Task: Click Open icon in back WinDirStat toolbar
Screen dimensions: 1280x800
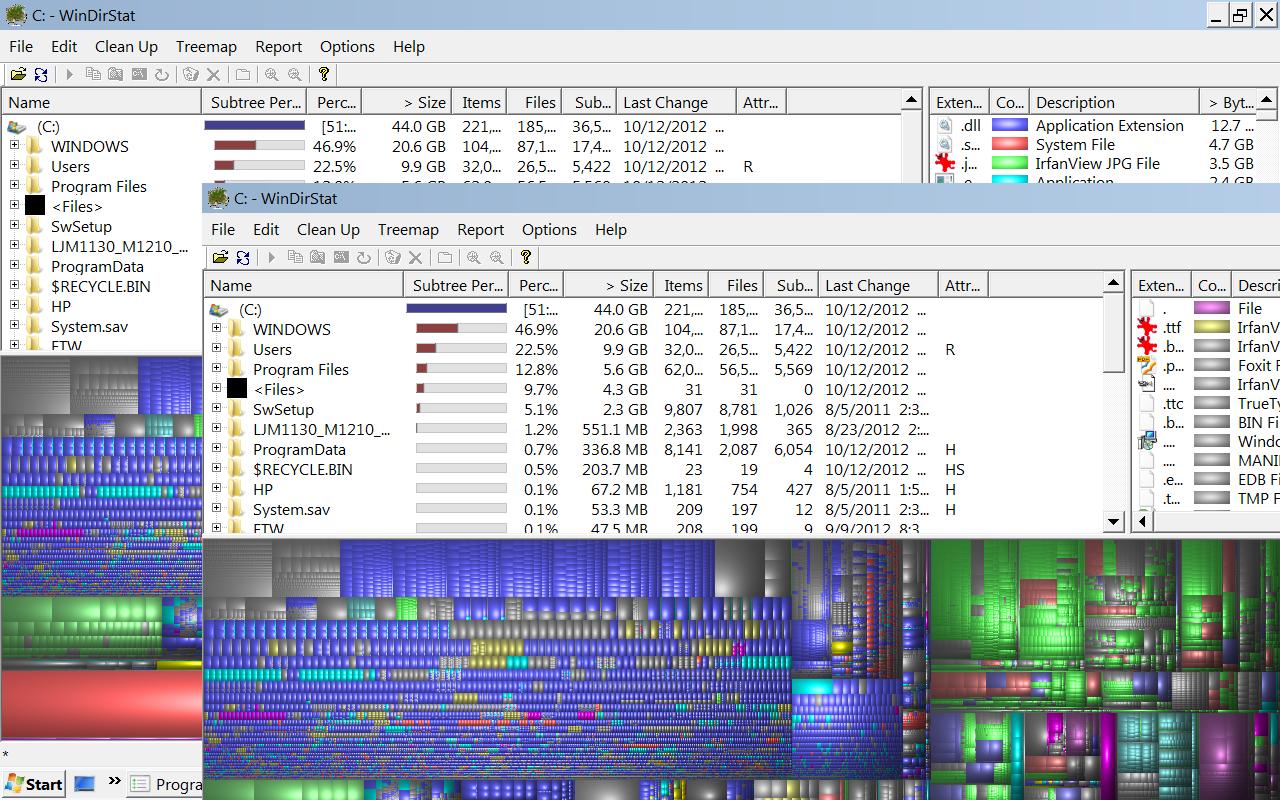Action: point(19,74)
